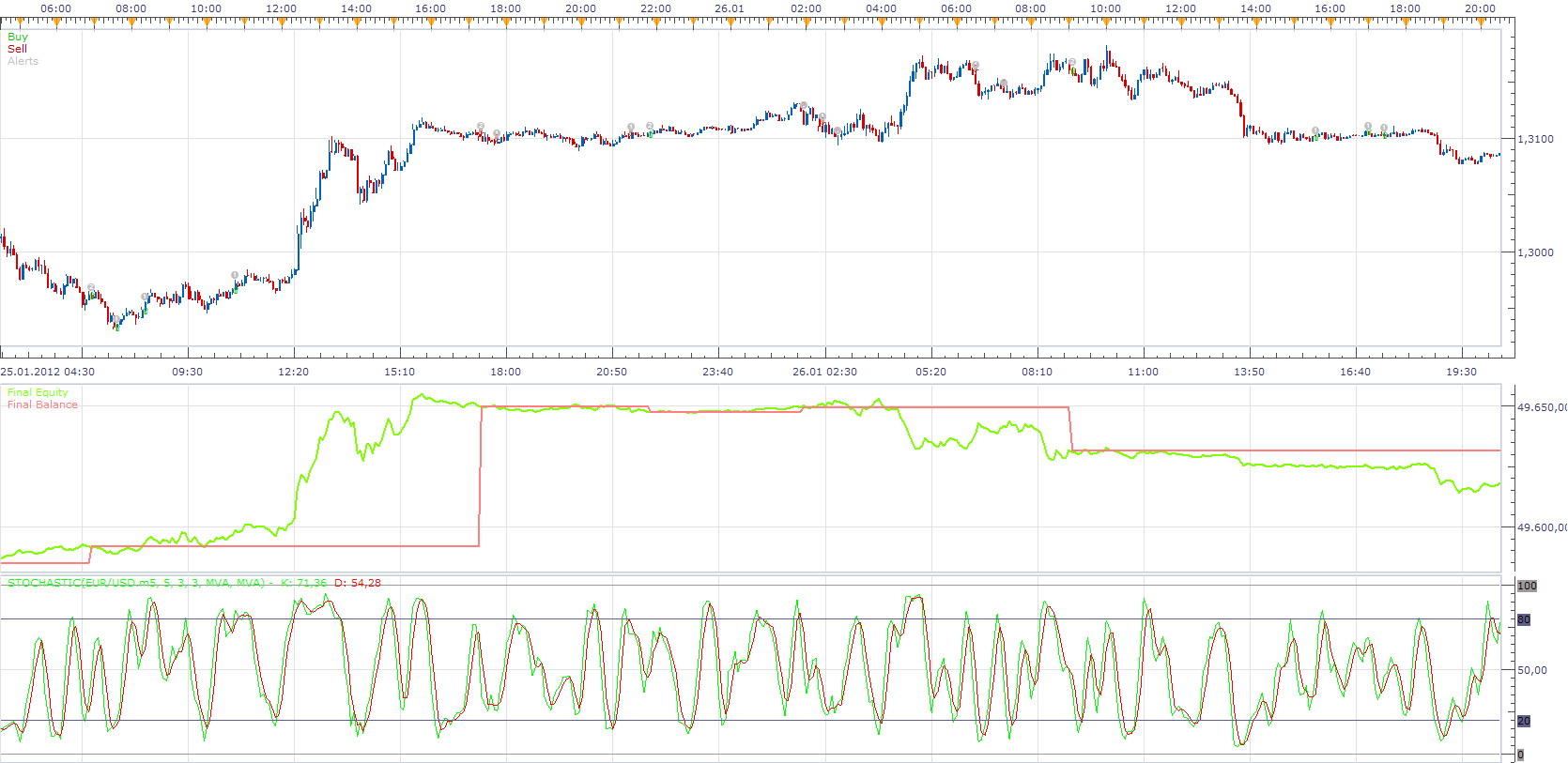Viewport: 1568px width, 763px height.
Task: Click the 15:10 bottom axis time label
Action: click(x=399, y=372)
